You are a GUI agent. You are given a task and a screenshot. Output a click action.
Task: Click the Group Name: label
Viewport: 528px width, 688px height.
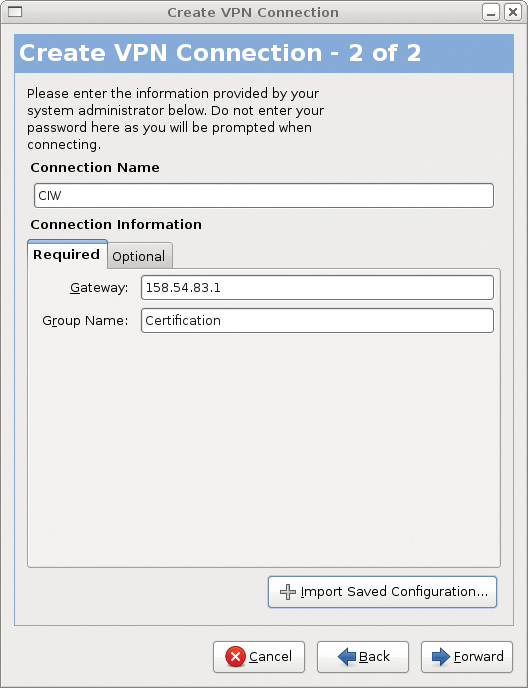(x=85, y=321)
